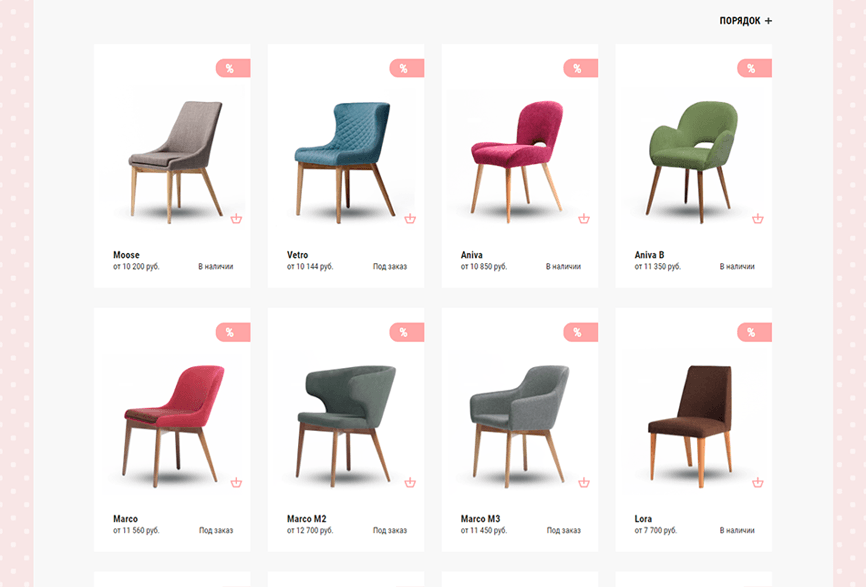Screen dimensions: 866x587
Task: Expand the Порядок sorting menu
Action: point(746,21)
